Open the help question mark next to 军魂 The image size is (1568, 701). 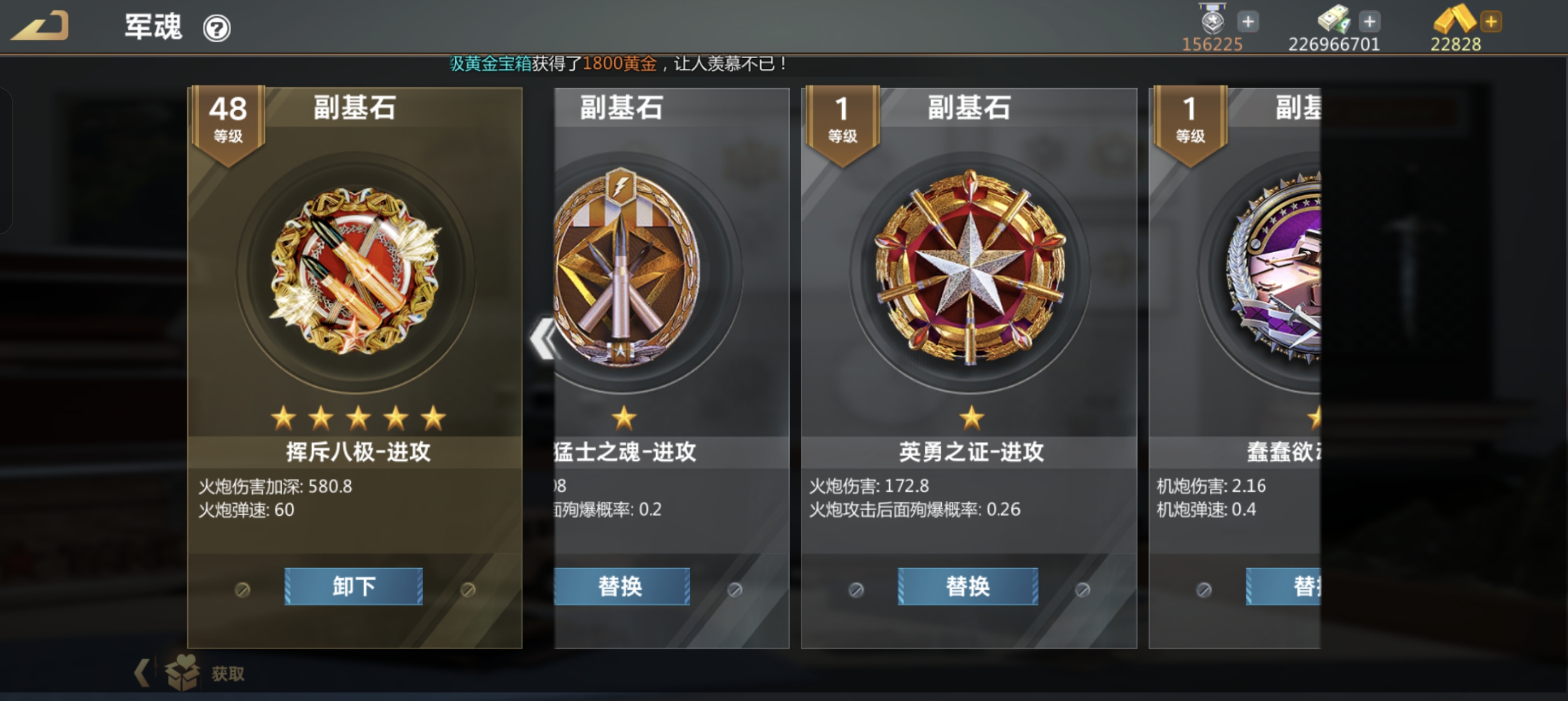tap(217, 28)
